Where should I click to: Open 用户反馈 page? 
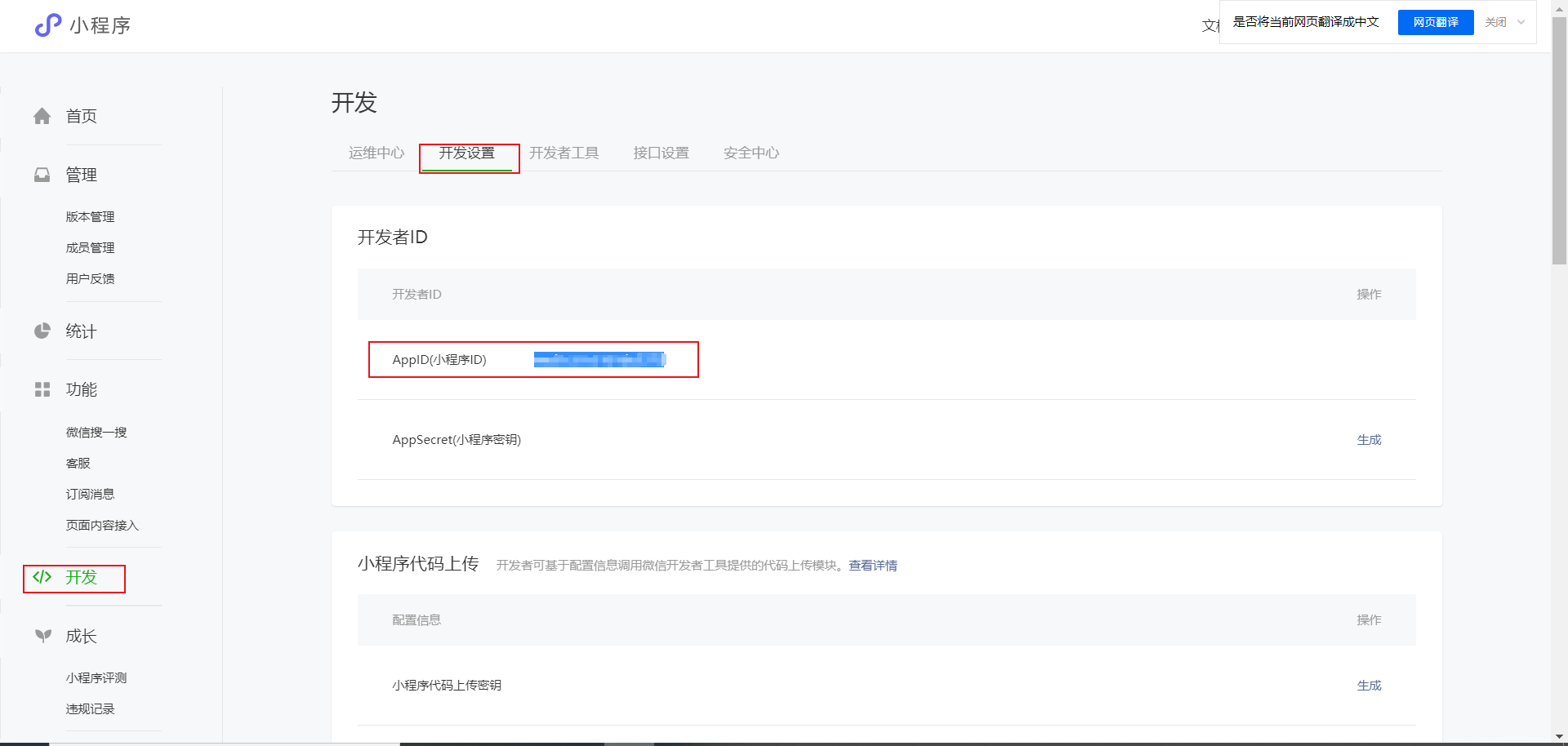91,278
